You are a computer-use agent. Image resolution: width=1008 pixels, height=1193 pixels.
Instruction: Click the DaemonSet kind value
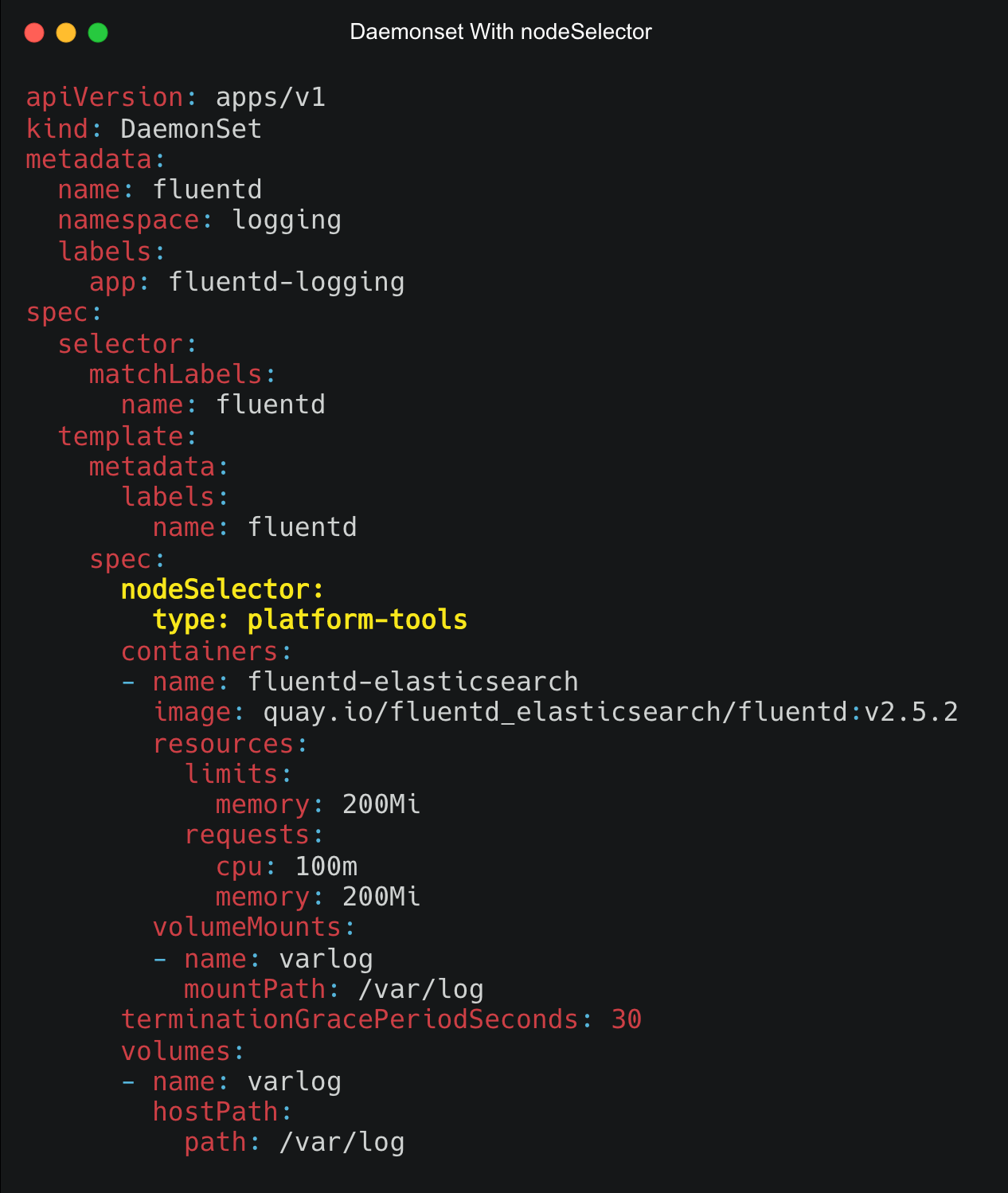(x=191, y=128)
